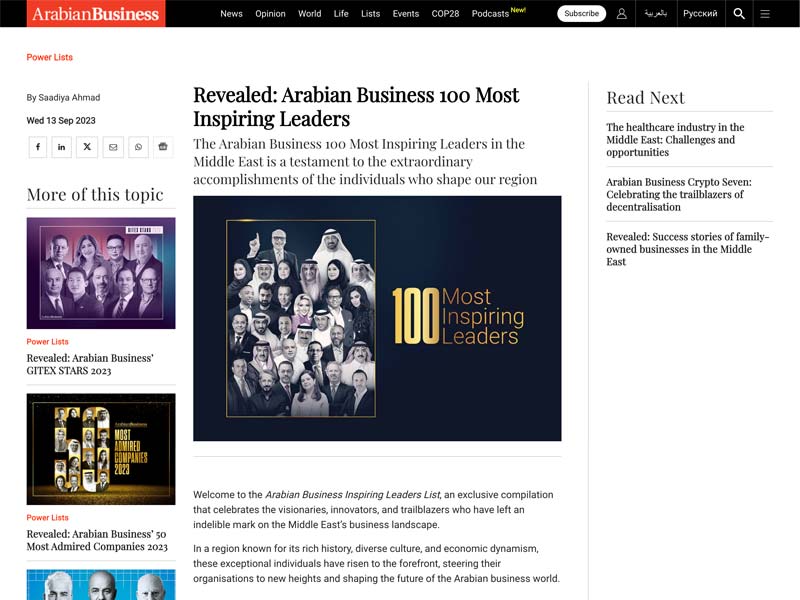Open search with magnifier icon
The height and width of the screenshot is (600, 800).
point(739,14)
